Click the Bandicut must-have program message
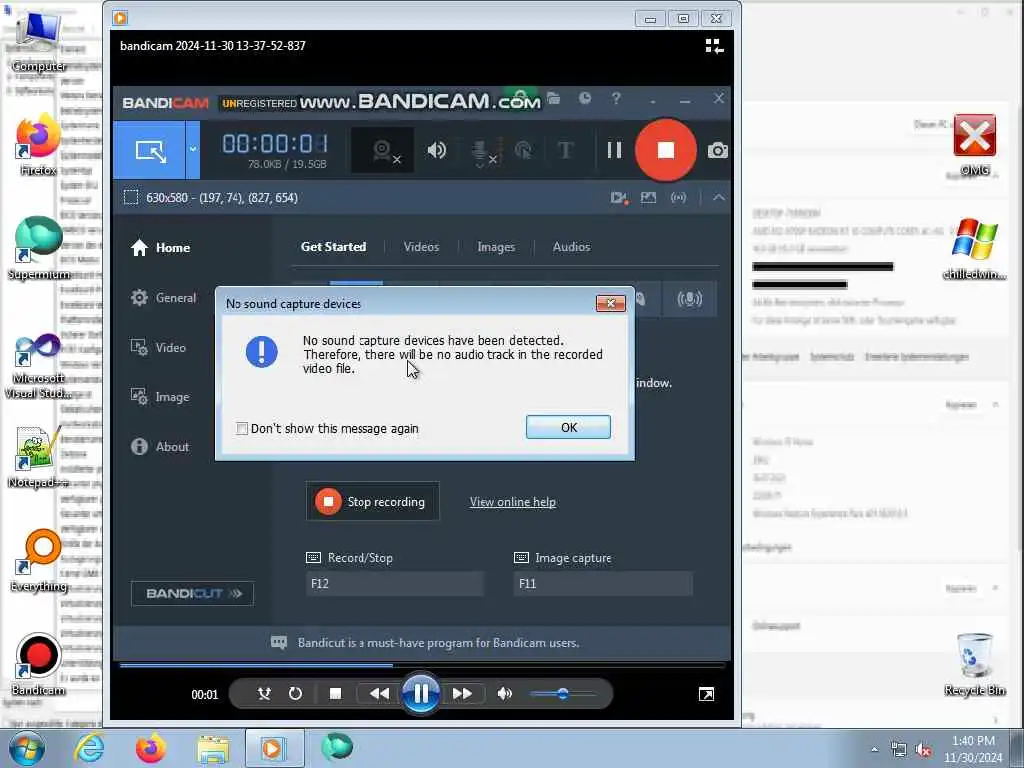 pos(438,643)
